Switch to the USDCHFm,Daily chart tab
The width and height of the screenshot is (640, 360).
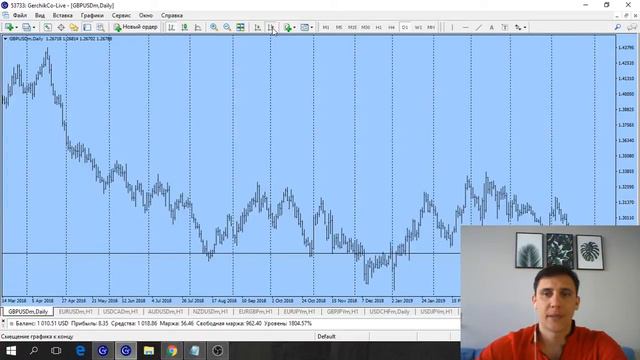coord(389,312)
